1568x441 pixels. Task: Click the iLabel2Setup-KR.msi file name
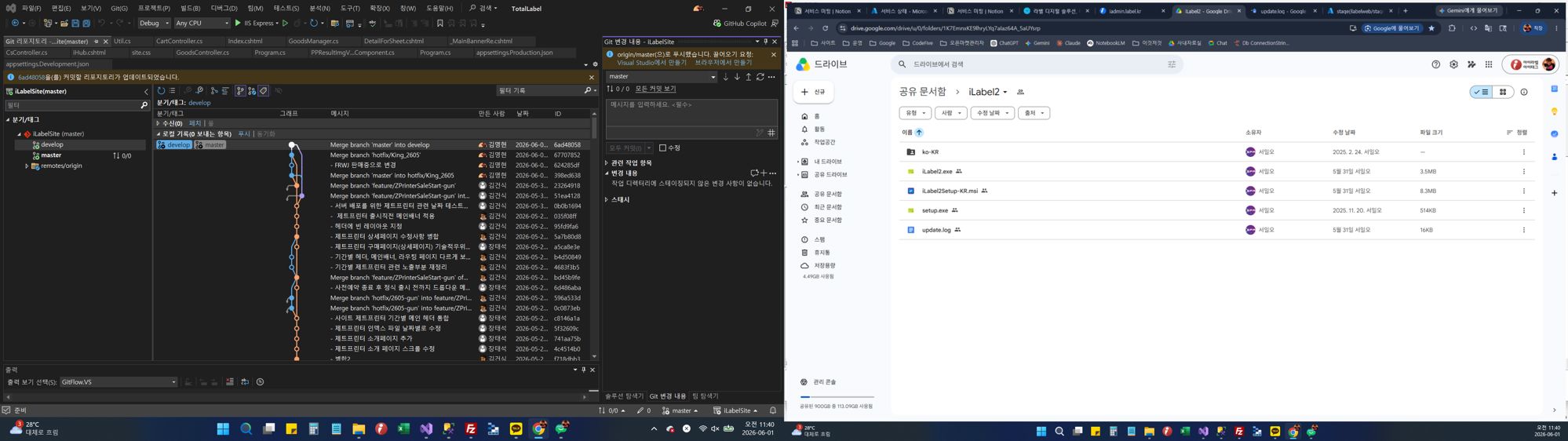pyautogui.click(x=950, y=191)
